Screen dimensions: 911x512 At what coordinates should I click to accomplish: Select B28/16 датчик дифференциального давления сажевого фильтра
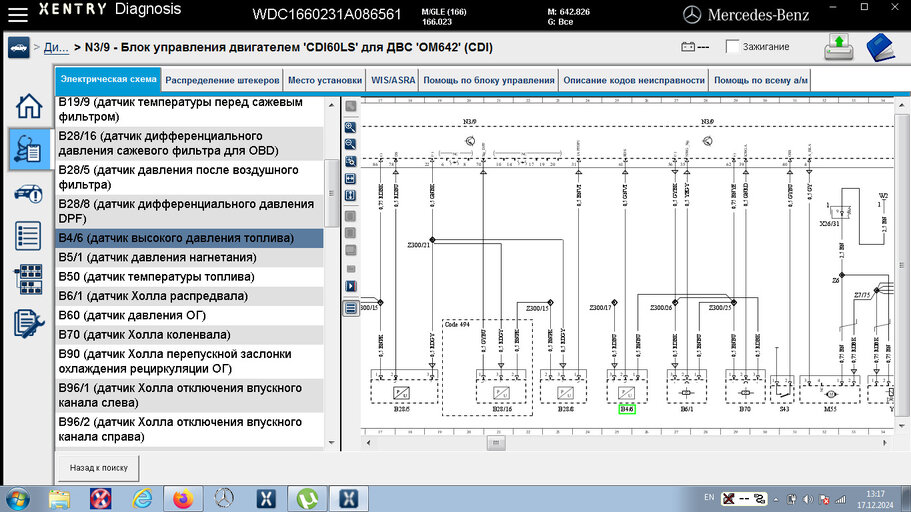pyautogui.click(x=190, y=143)
